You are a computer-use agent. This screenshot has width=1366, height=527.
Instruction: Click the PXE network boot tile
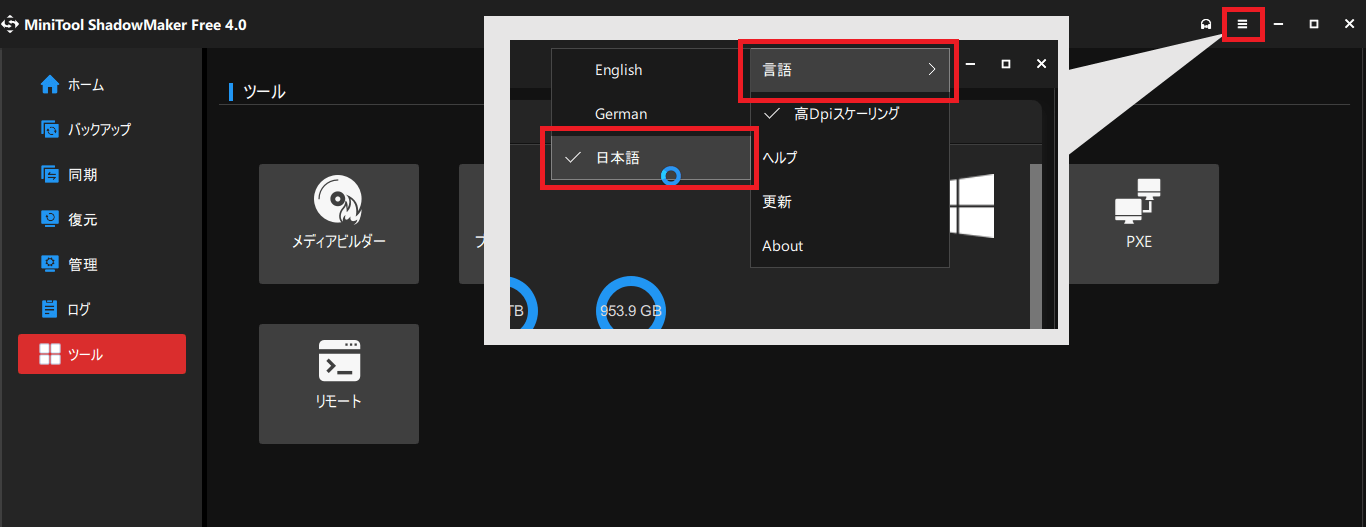click(1138, 223)
